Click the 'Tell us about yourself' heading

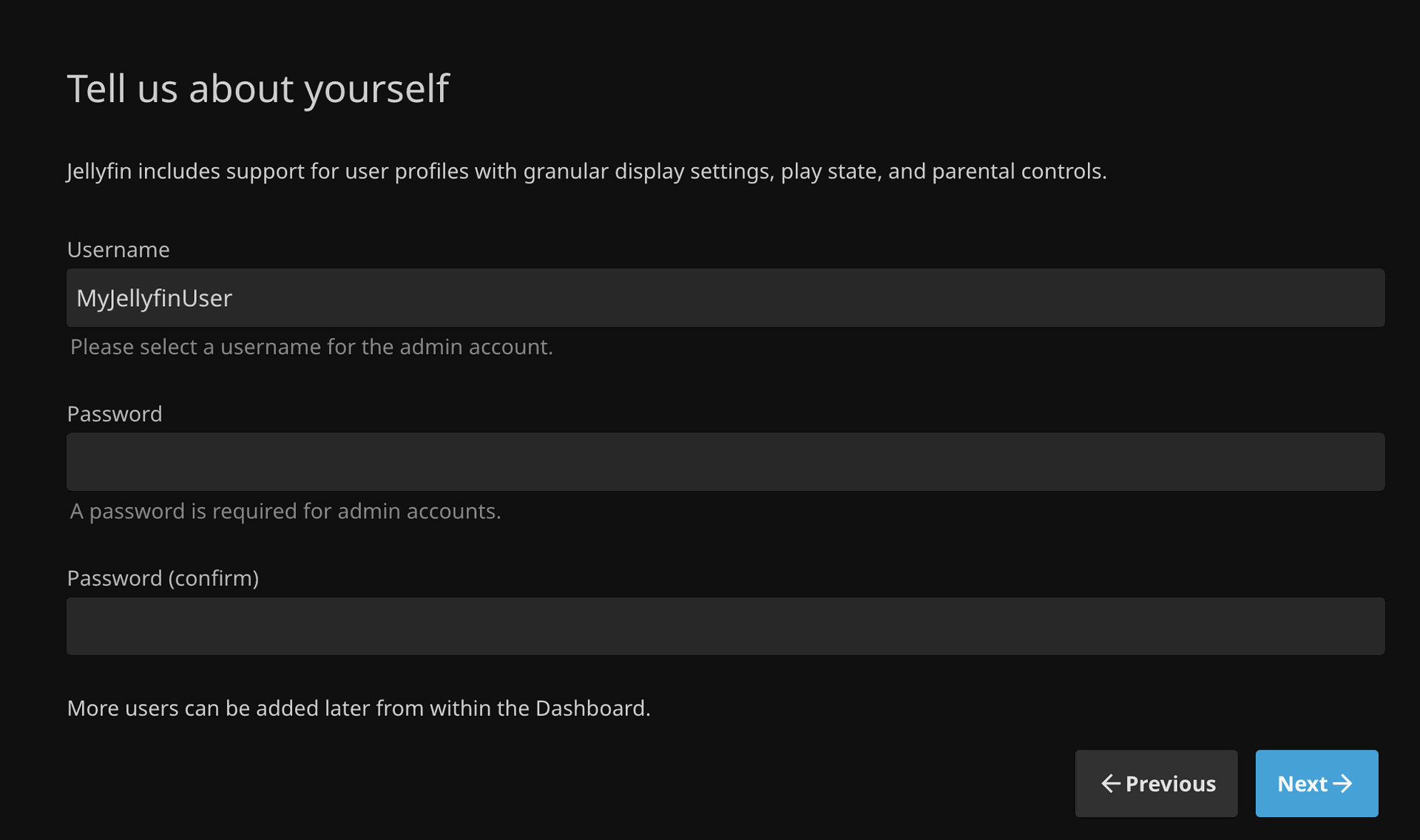(258, 89)
